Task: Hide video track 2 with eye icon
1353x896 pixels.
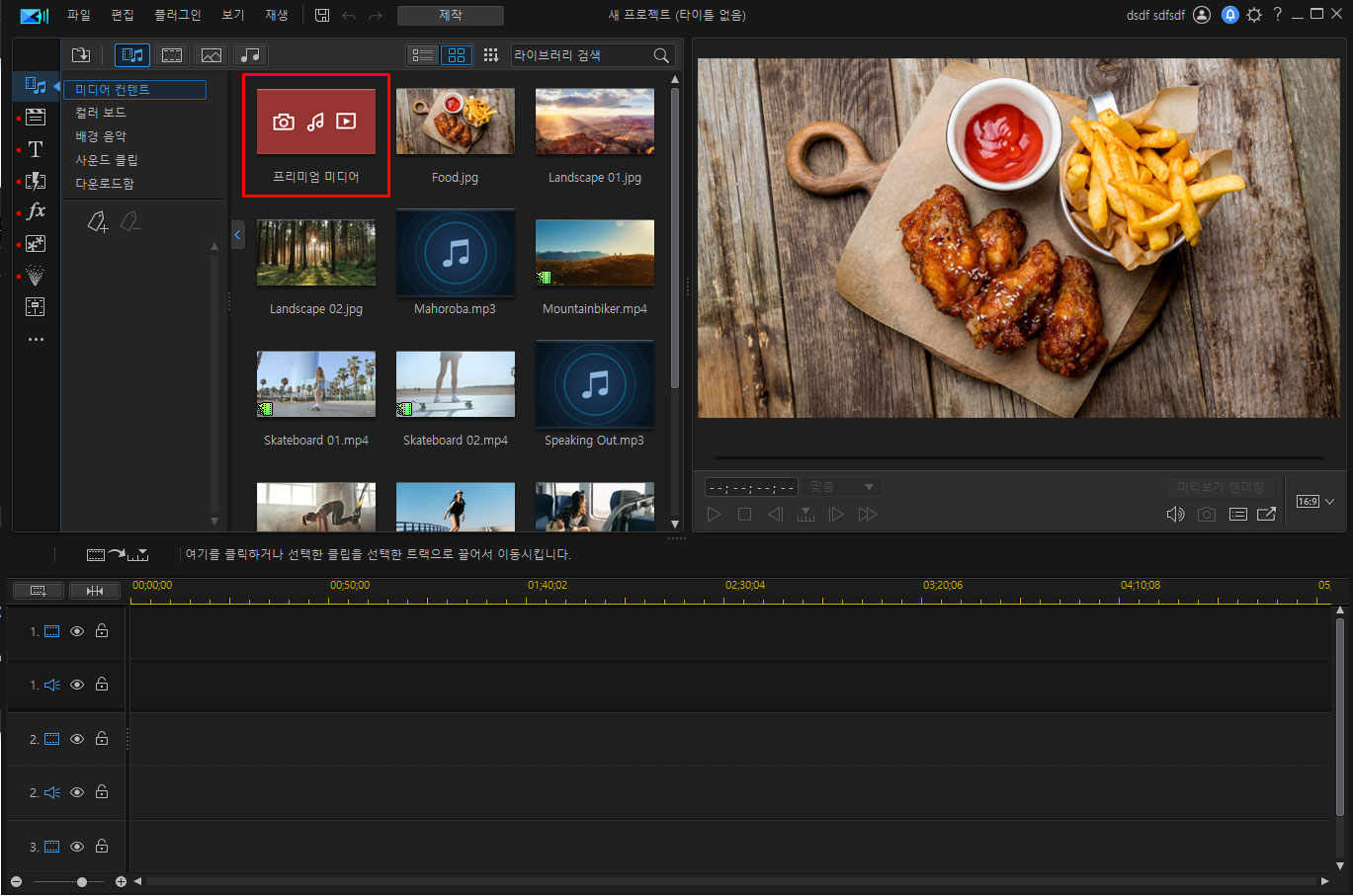Action: [x=77, y=739]
